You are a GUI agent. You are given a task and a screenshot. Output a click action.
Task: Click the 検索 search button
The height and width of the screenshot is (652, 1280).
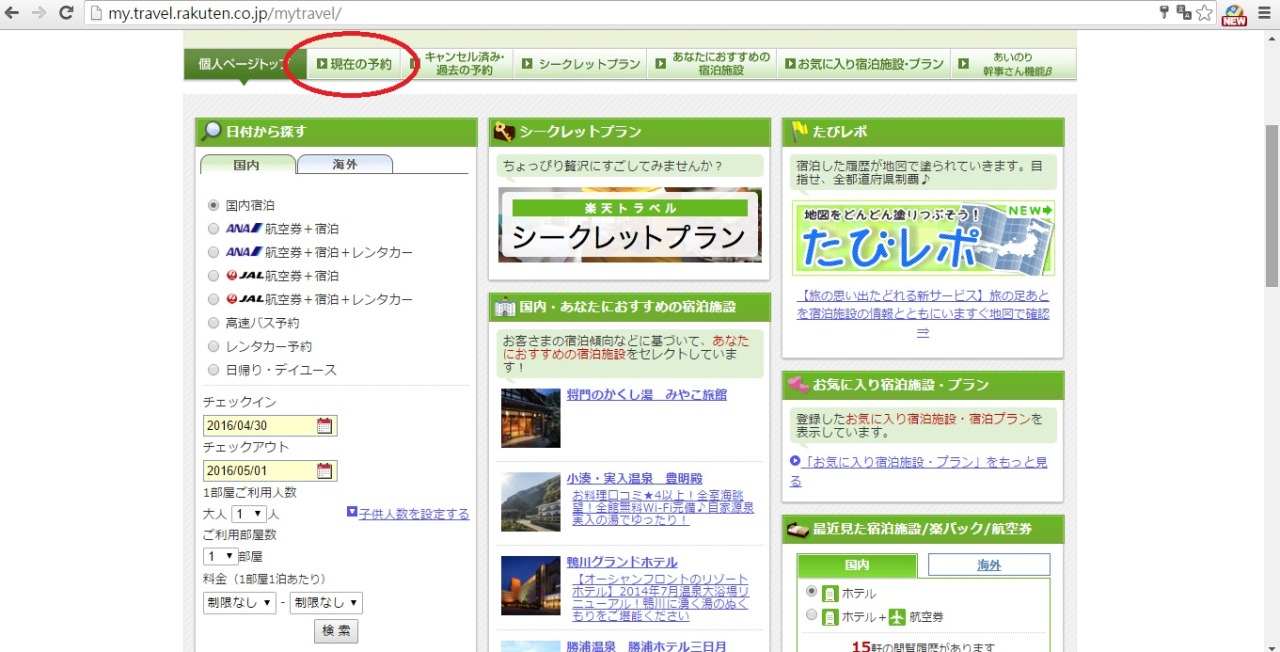coord(336,631)
